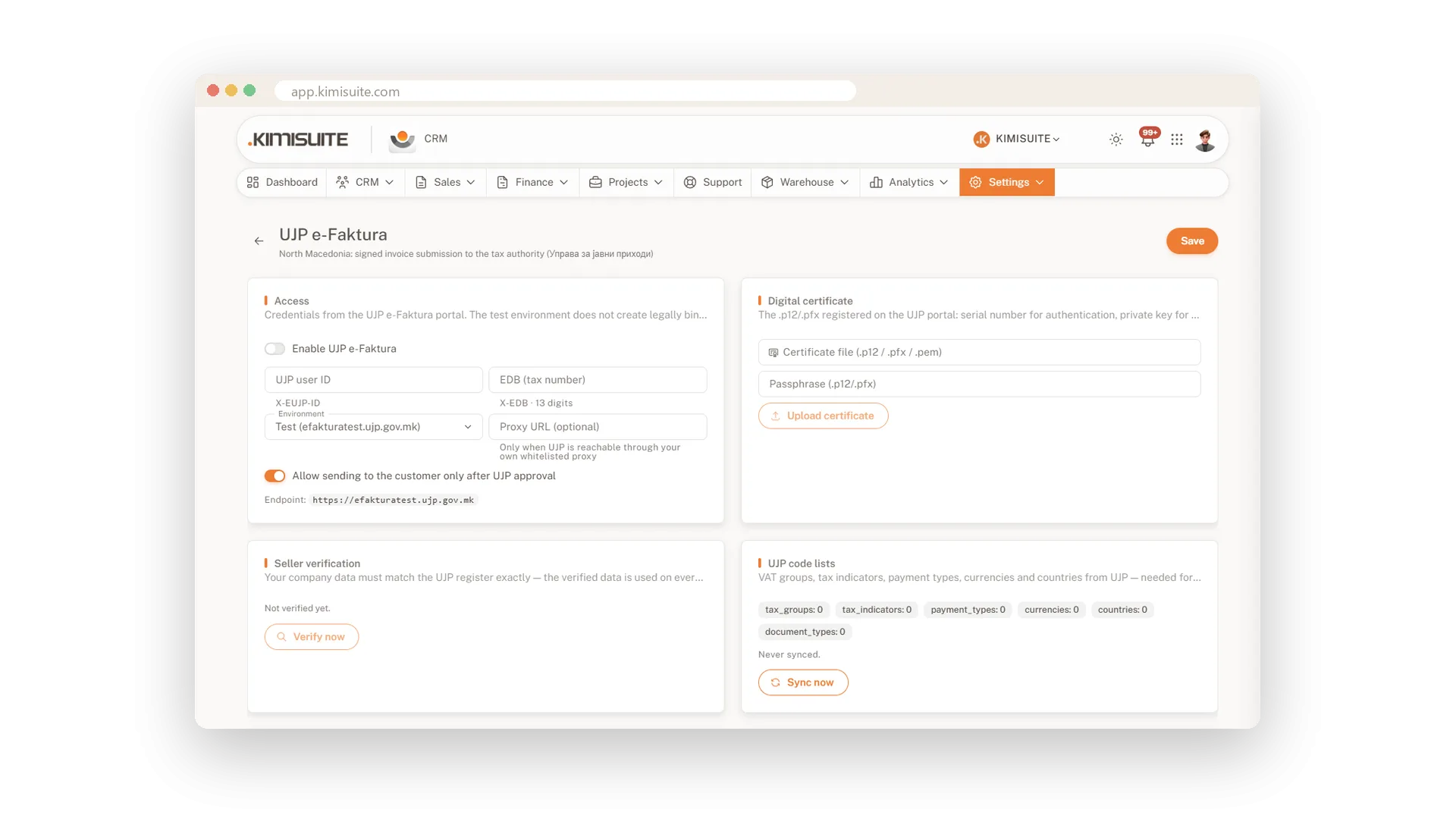Focus the Passphrase (.p12/.pfx) field
Image resolution: width=1456 pixels, height=819 pixels.
(x=979, y=384)
